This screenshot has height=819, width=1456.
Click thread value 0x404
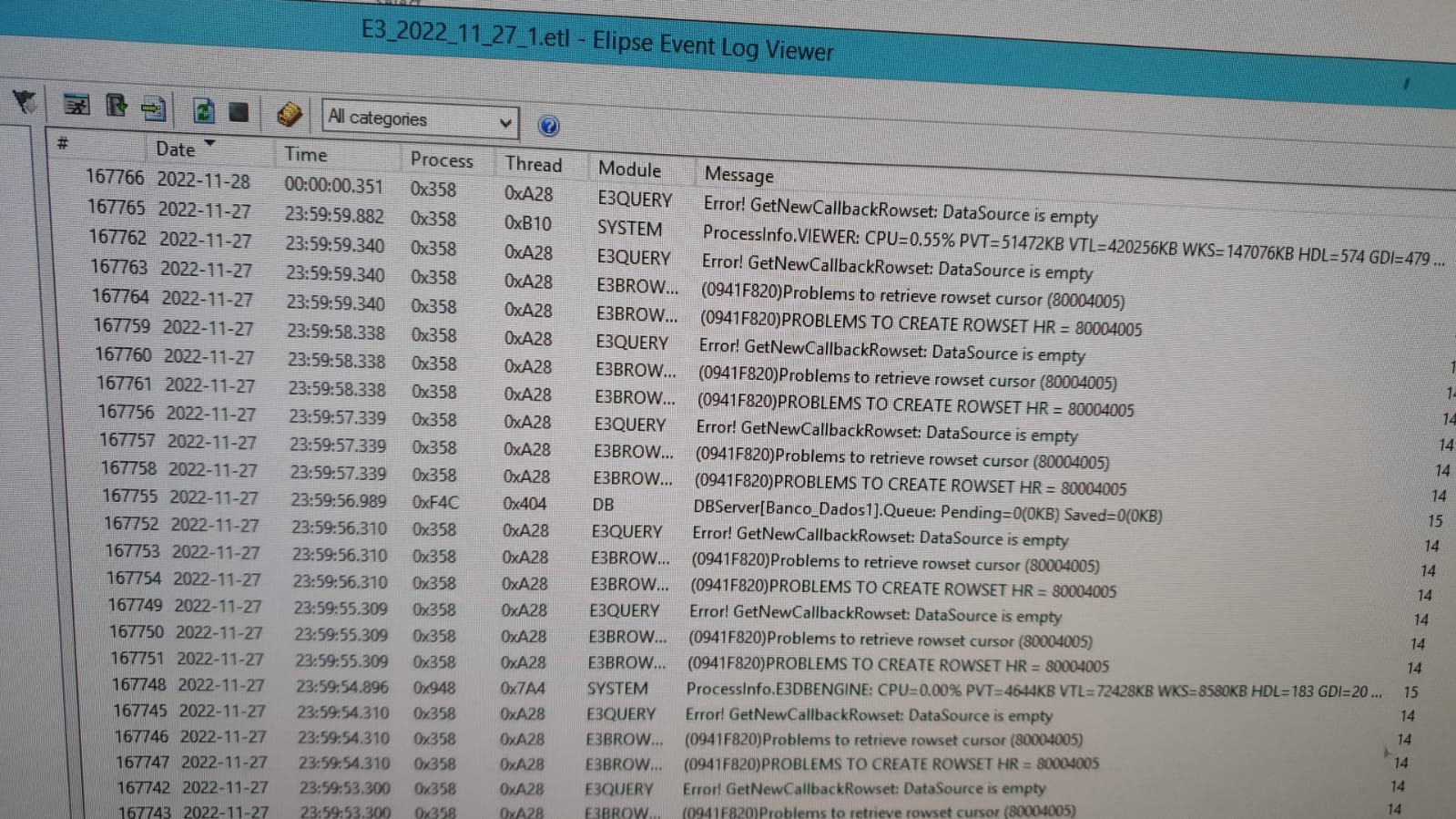point(524,503)
